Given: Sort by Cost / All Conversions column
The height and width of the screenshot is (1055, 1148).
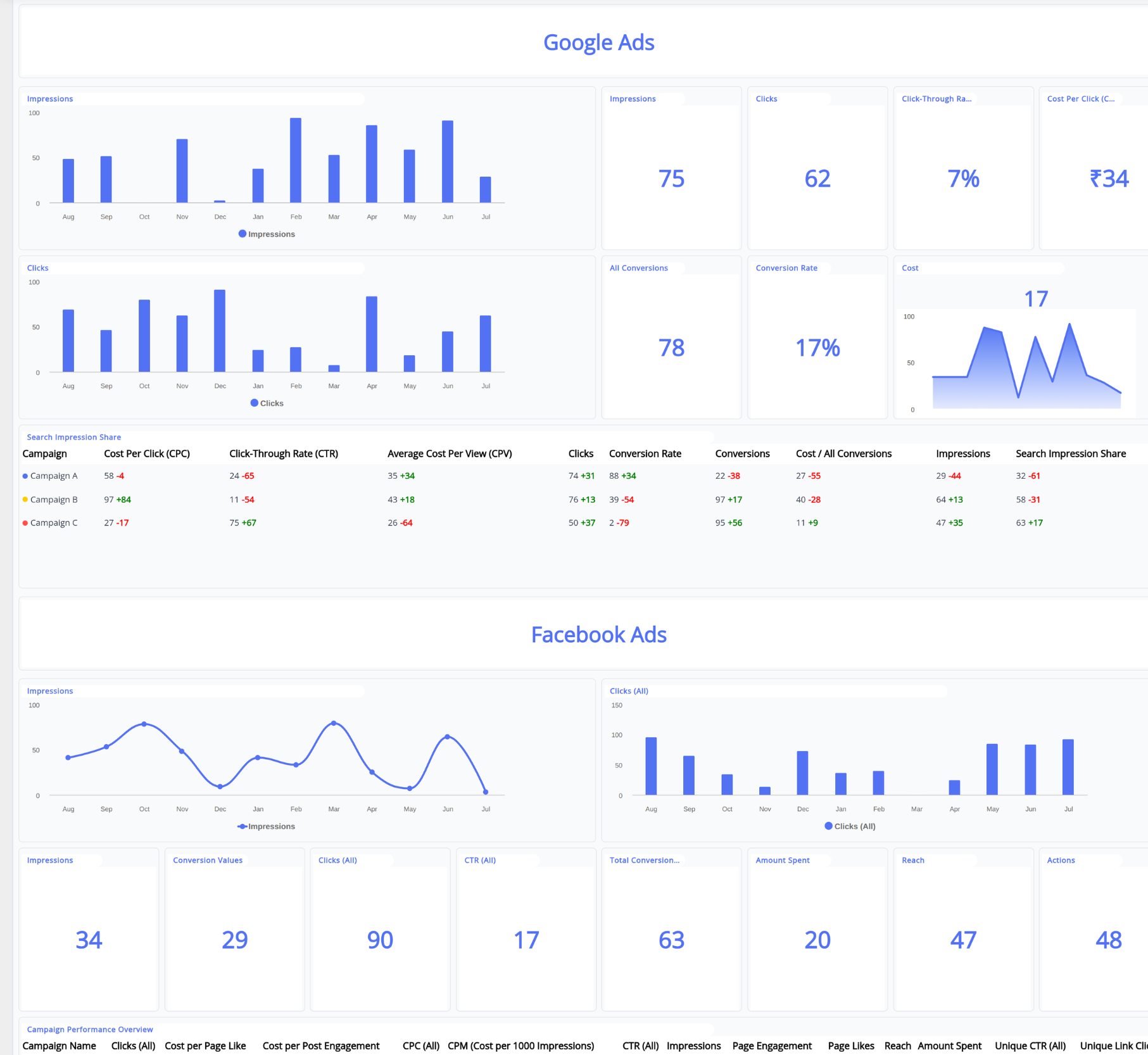Looking at the screenshot, I should pos(843,453).
